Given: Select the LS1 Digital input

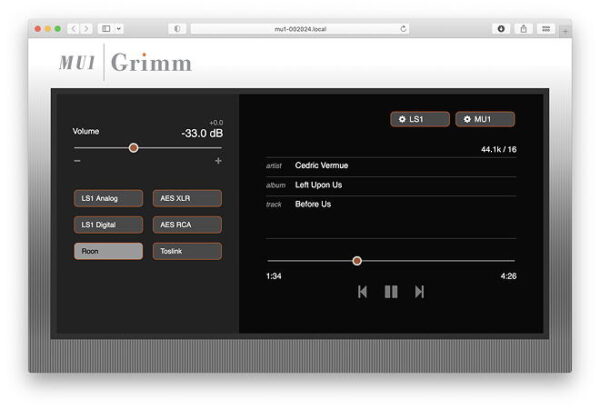Looking at the screenshot, I should click(x=108, y=225).
